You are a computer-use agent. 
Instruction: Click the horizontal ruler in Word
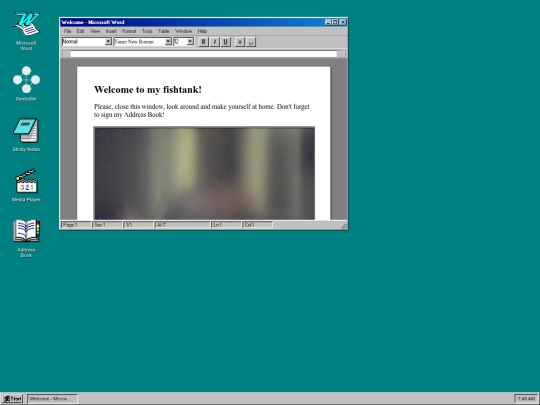pyautogui.click(x=204, y=54)
